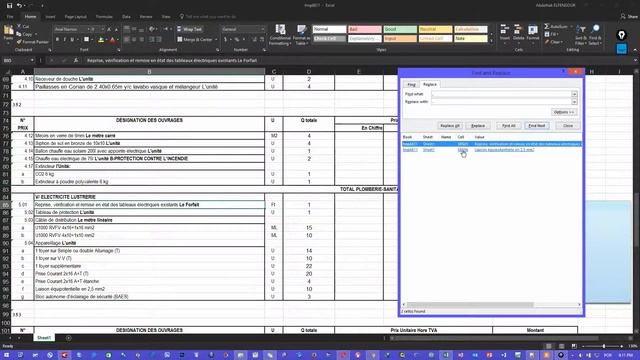This screenshot has width=640, height=360.
Task: Expand Options in Find and Replace
Action: point(564,112)
